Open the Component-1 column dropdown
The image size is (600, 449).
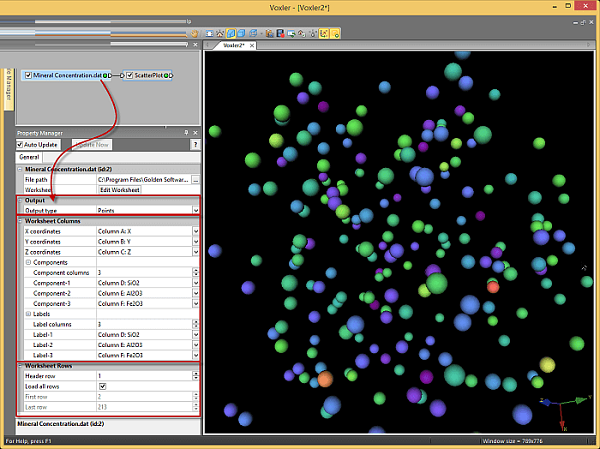click(x=196, y=283)
